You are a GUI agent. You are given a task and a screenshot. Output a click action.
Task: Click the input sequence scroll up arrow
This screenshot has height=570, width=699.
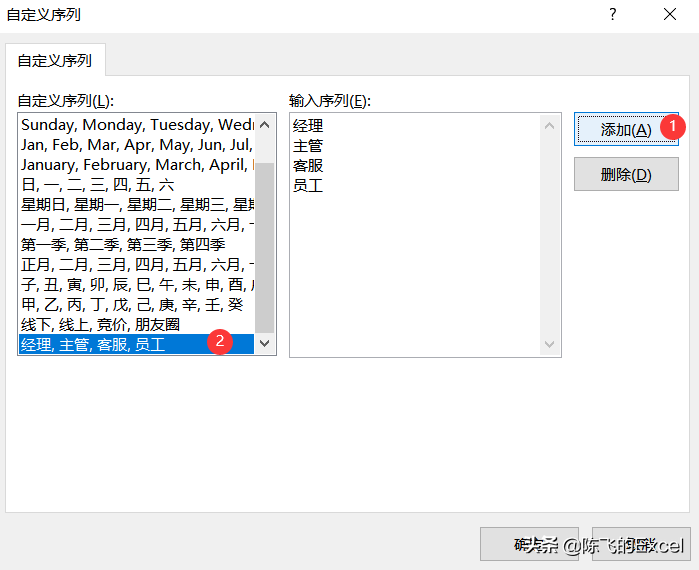click(x=550, y=126)
